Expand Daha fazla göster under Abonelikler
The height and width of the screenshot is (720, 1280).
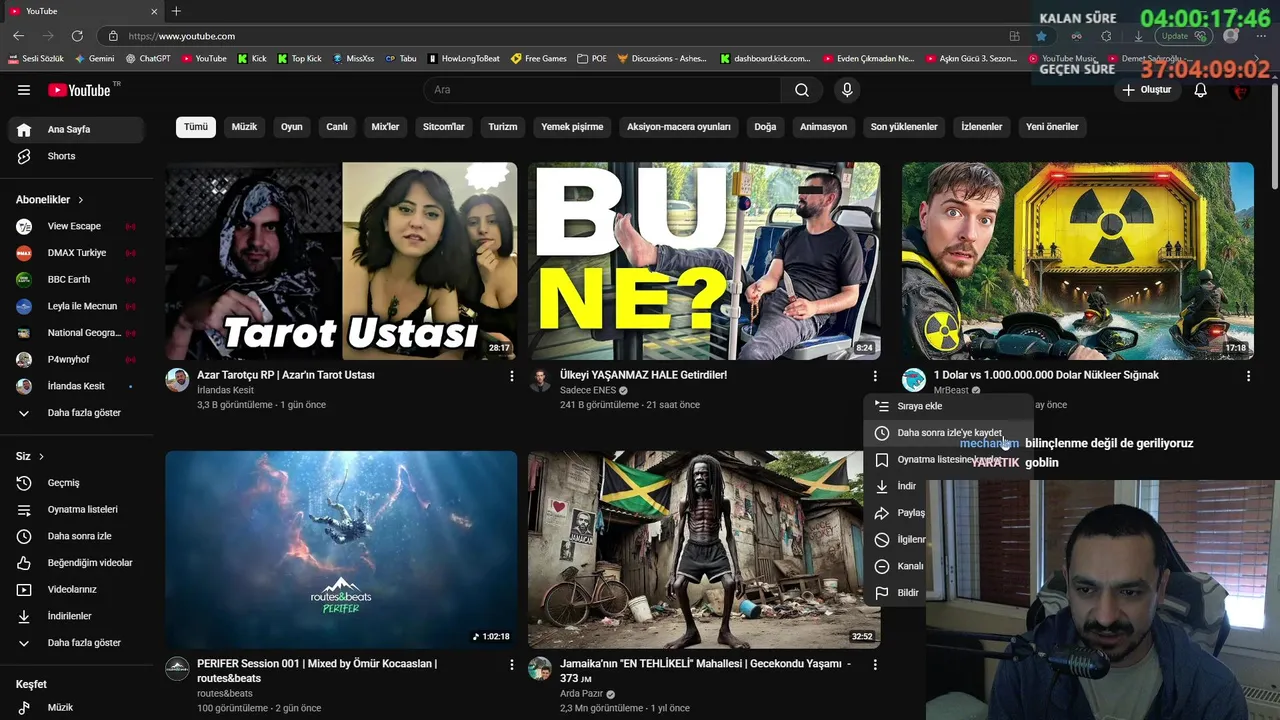pos(76,413)
